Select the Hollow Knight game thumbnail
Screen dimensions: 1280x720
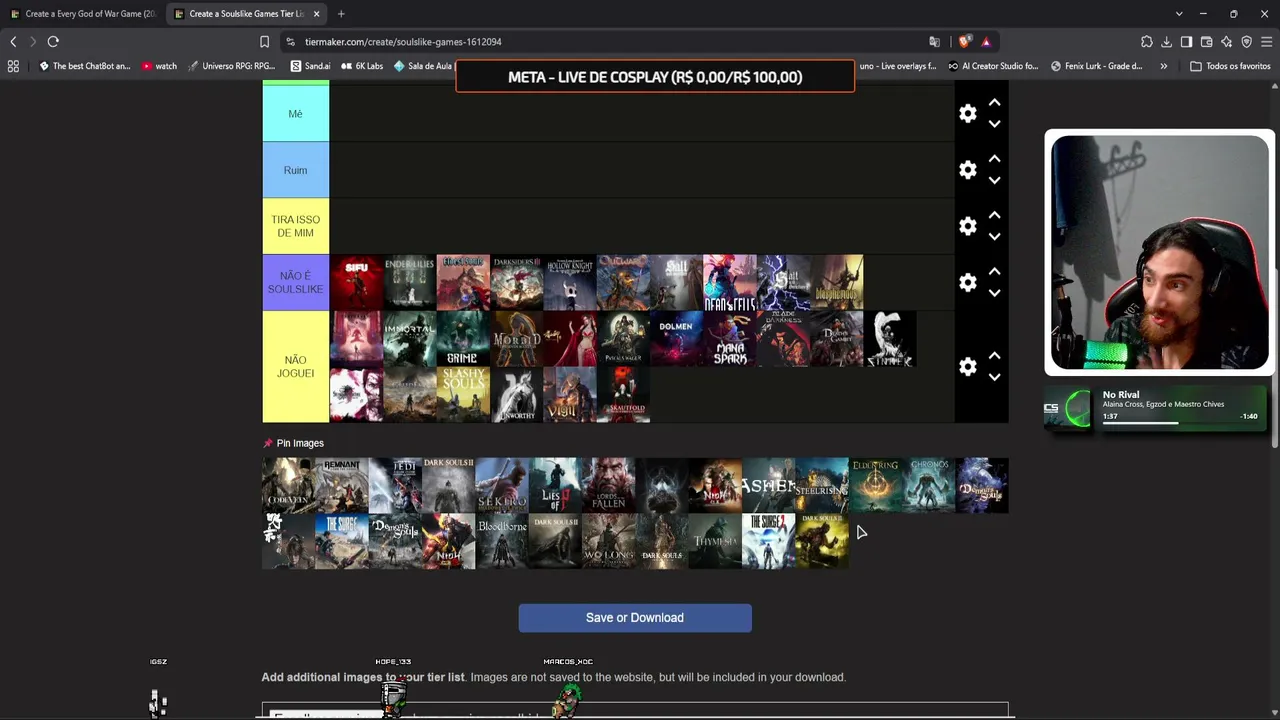tap(570, 283)
